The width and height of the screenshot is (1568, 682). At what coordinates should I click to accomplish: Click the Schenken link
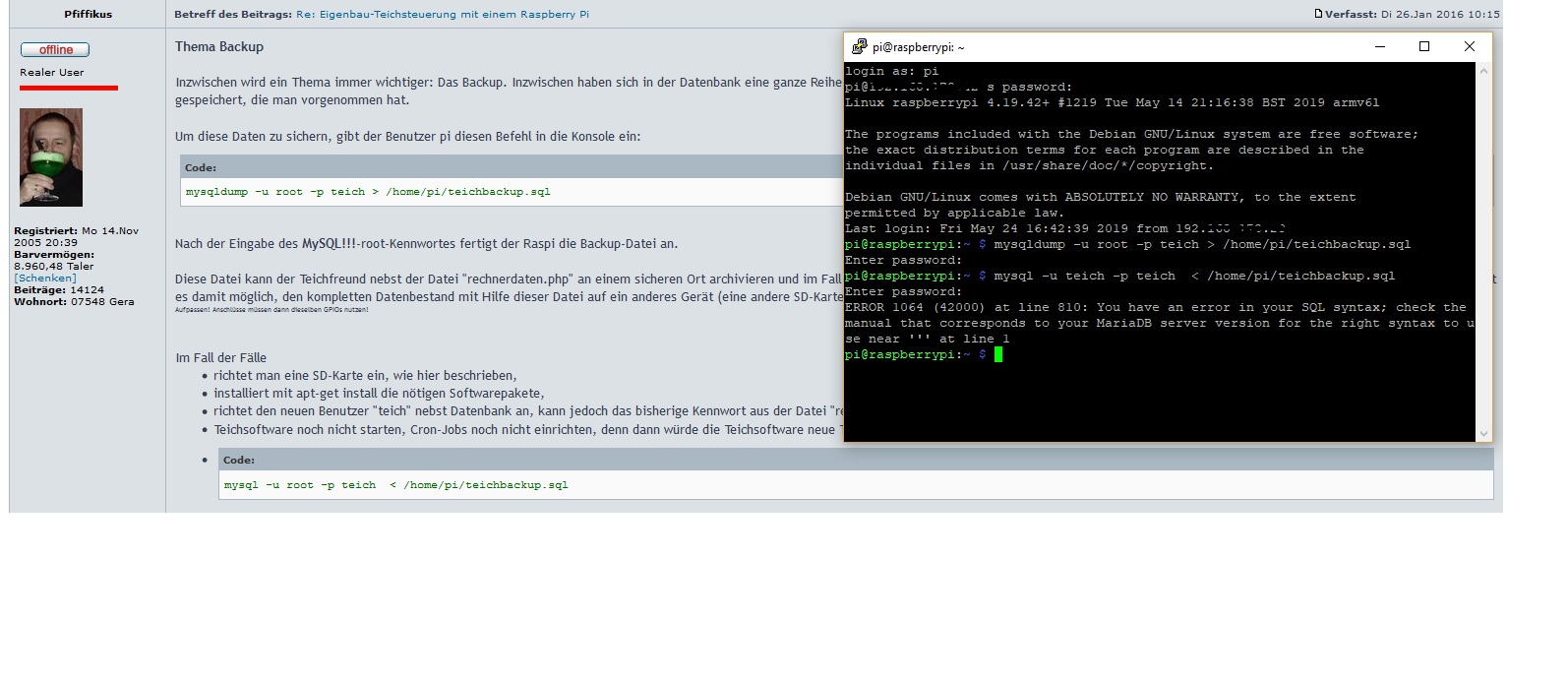45,279
